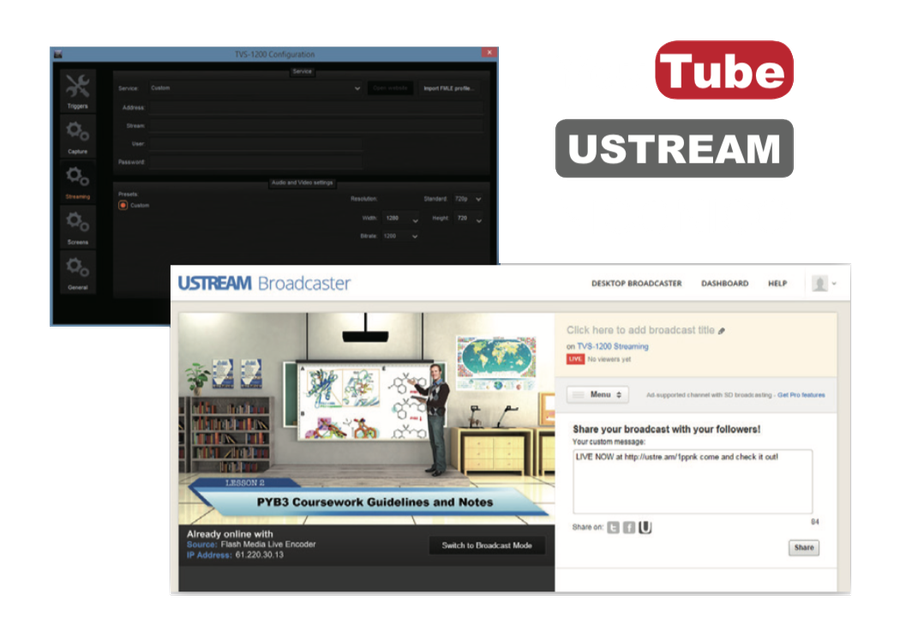This screenshot has width=900, height=624.
Task: Click the IP address 61.220.30.13
Action: [259, 555]
